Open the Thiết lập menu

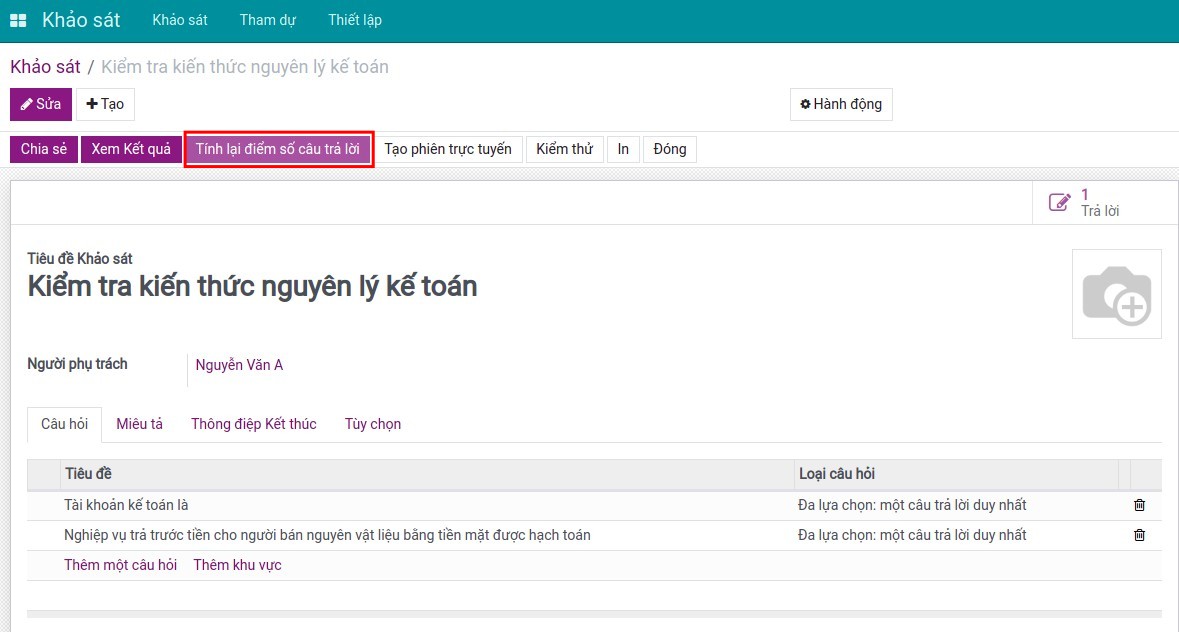pyautogui.click(x=354, y=20)
